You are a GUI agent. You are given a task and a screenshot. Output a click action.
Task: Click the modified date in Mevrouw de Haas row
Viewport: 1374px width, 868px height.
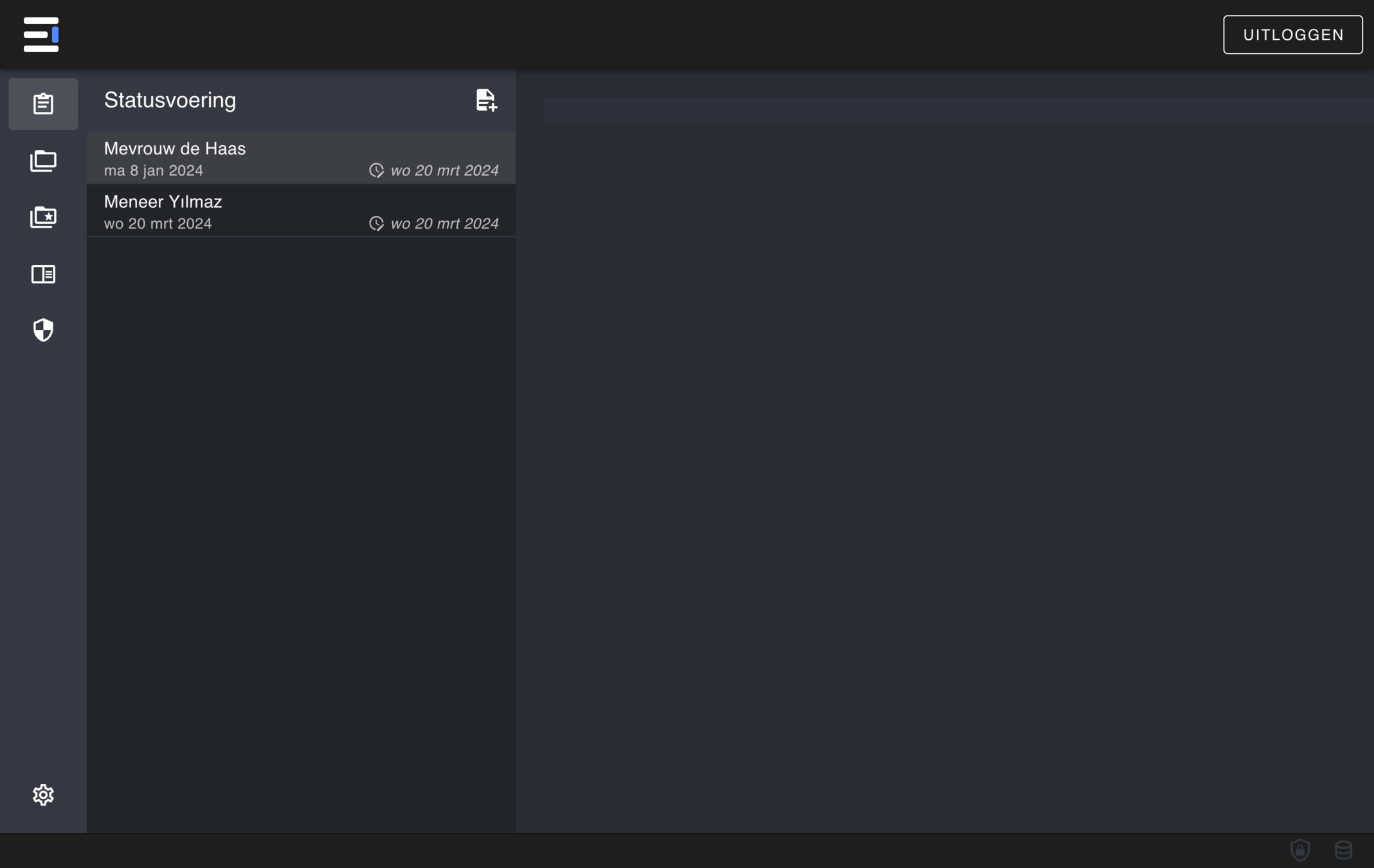pos(444,170)
